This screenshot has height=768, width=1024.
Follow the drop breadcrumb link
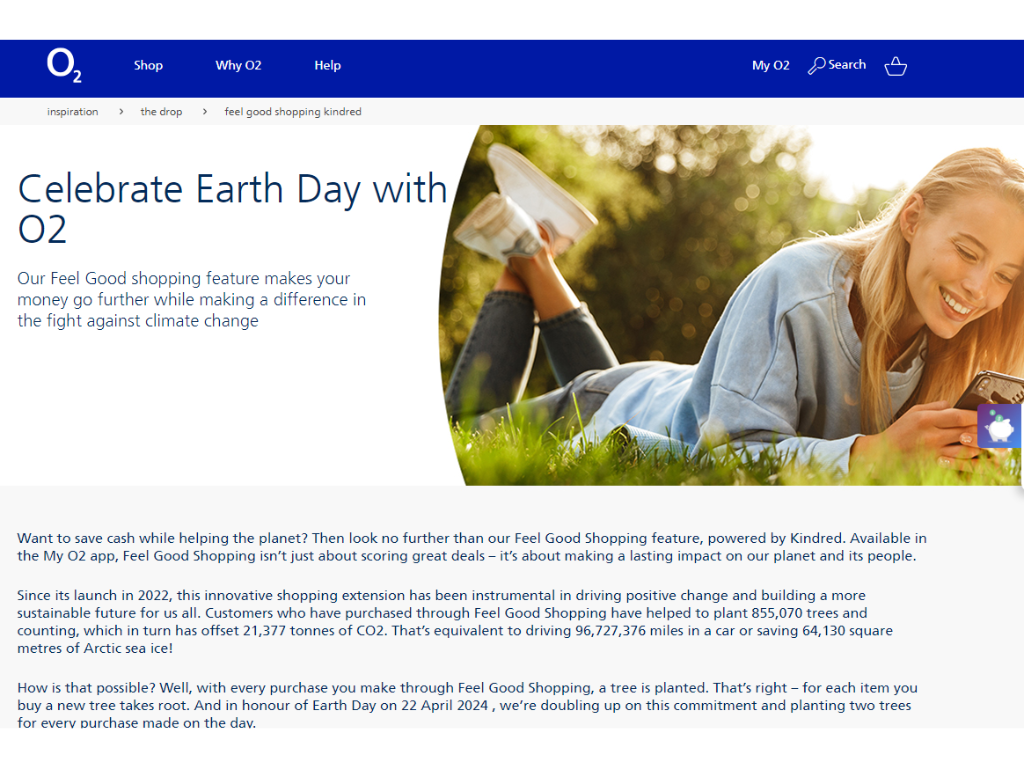coord(161,112)
